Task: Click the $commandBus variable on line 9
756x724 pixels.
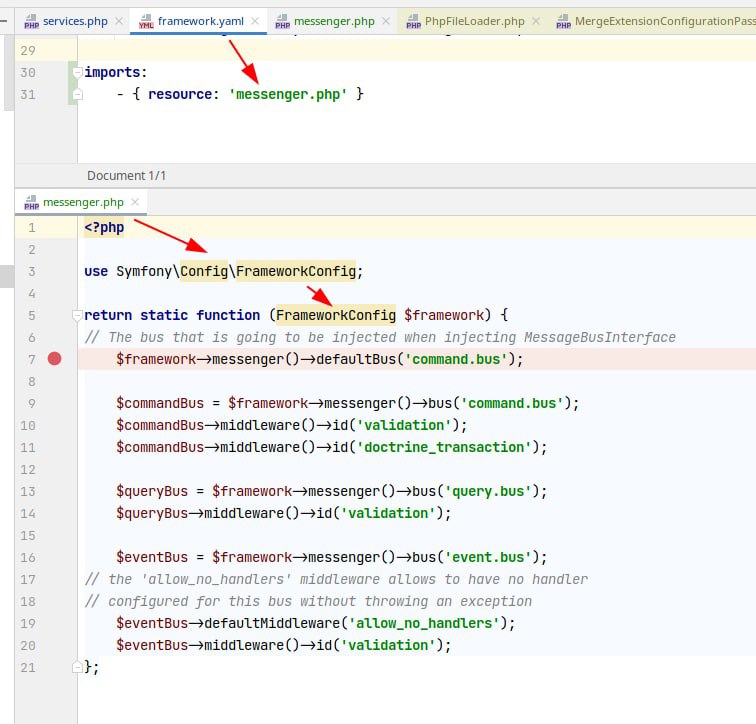Action: point(160,403)
